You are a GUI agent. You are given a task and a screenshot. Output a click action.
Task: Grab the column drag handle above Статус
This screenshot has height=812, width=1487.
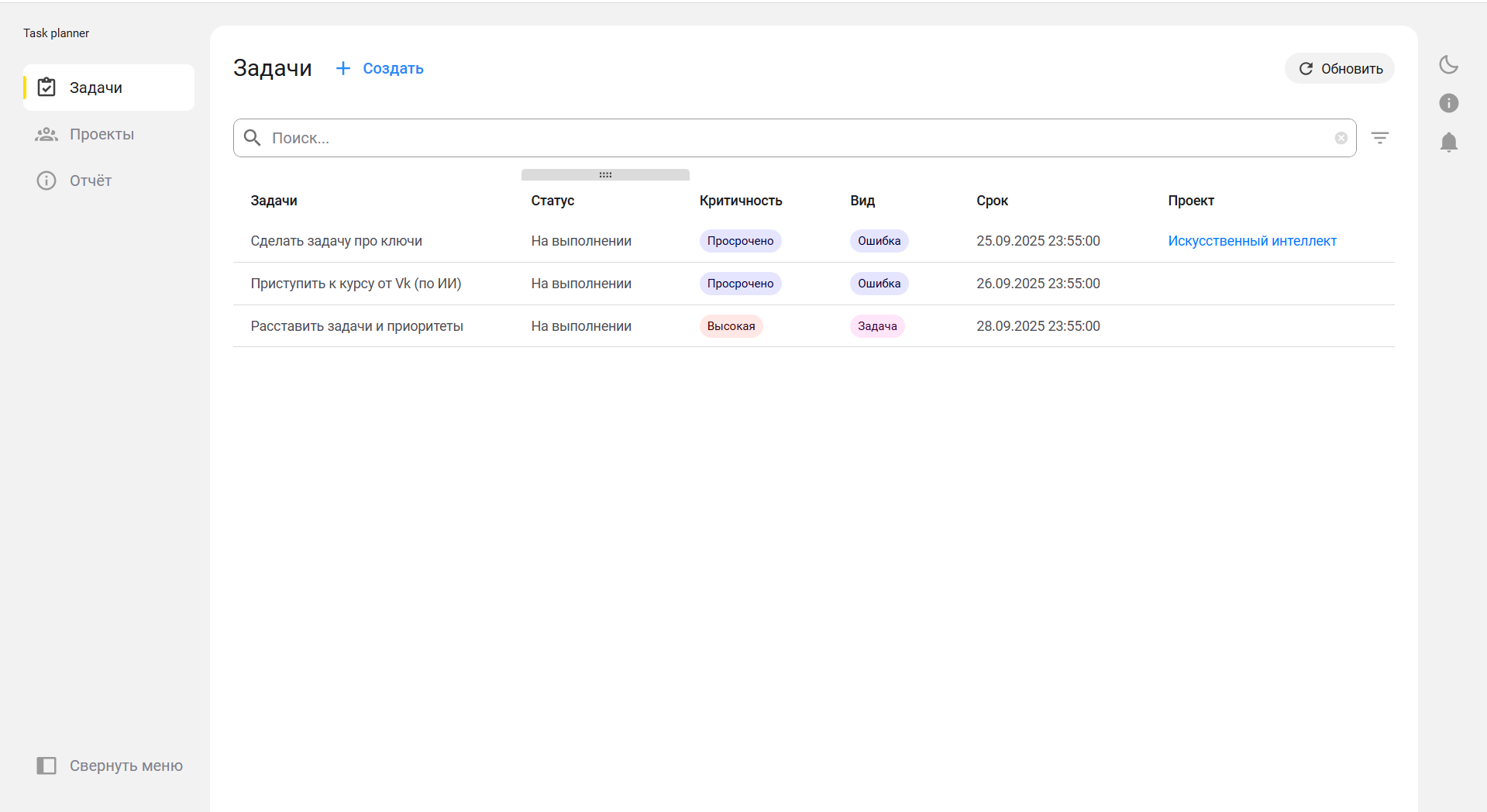point(605,175)
